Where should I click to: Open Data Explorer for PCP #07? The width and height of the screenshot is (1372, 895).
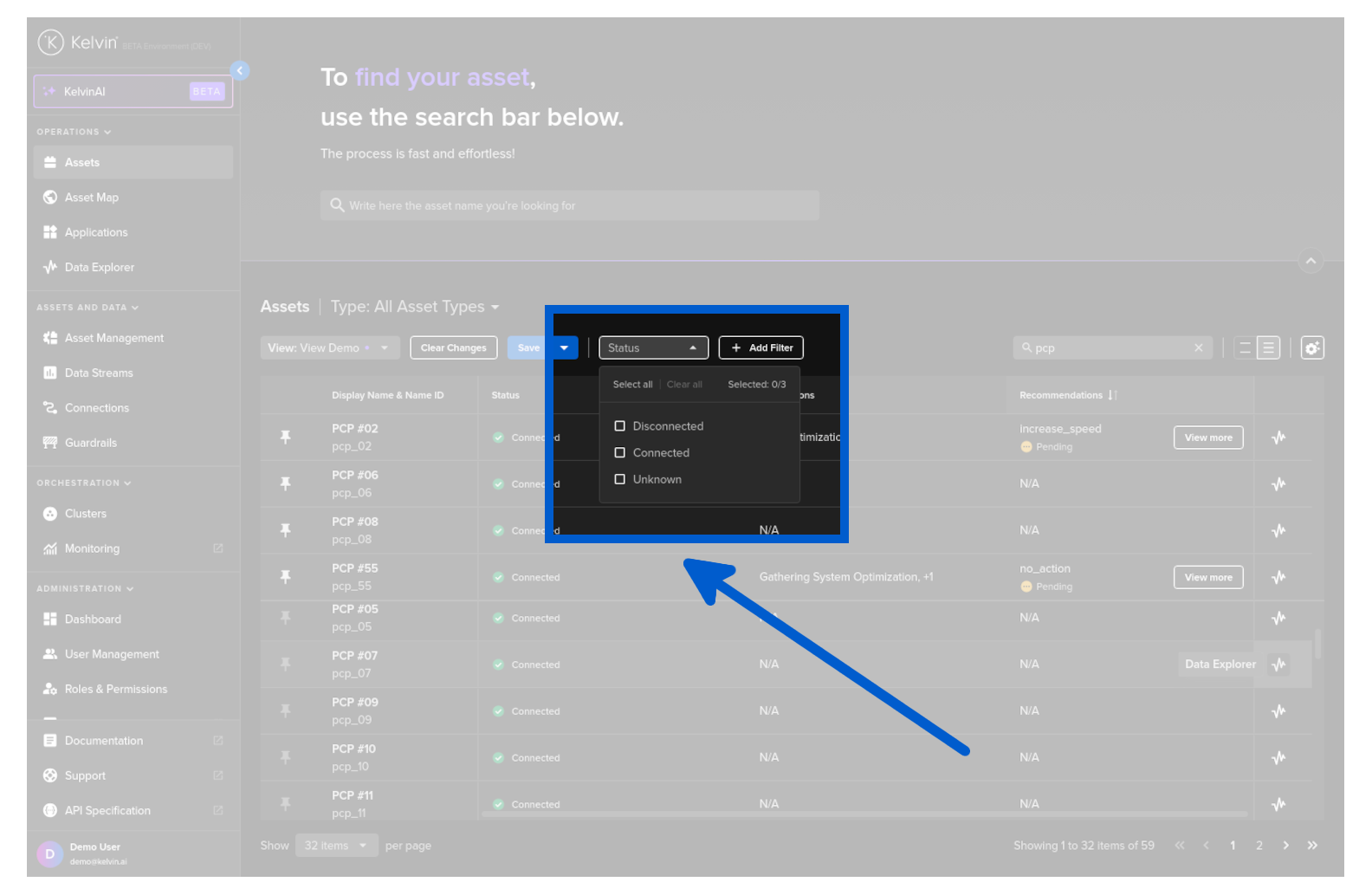coord(1278,665)
